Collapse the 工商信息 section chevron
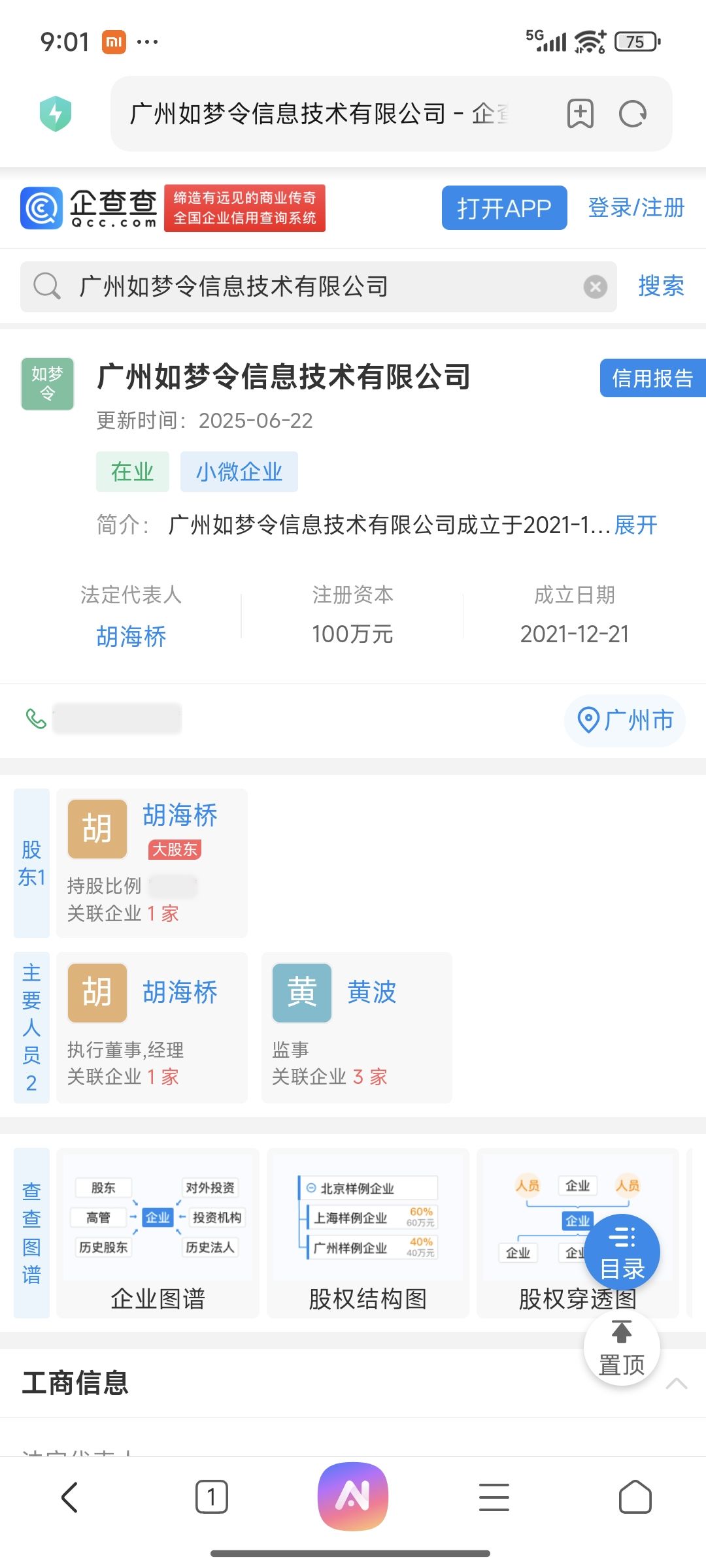The height and width of the screenshot is (1568, 706). click(x=677, y=1383)
